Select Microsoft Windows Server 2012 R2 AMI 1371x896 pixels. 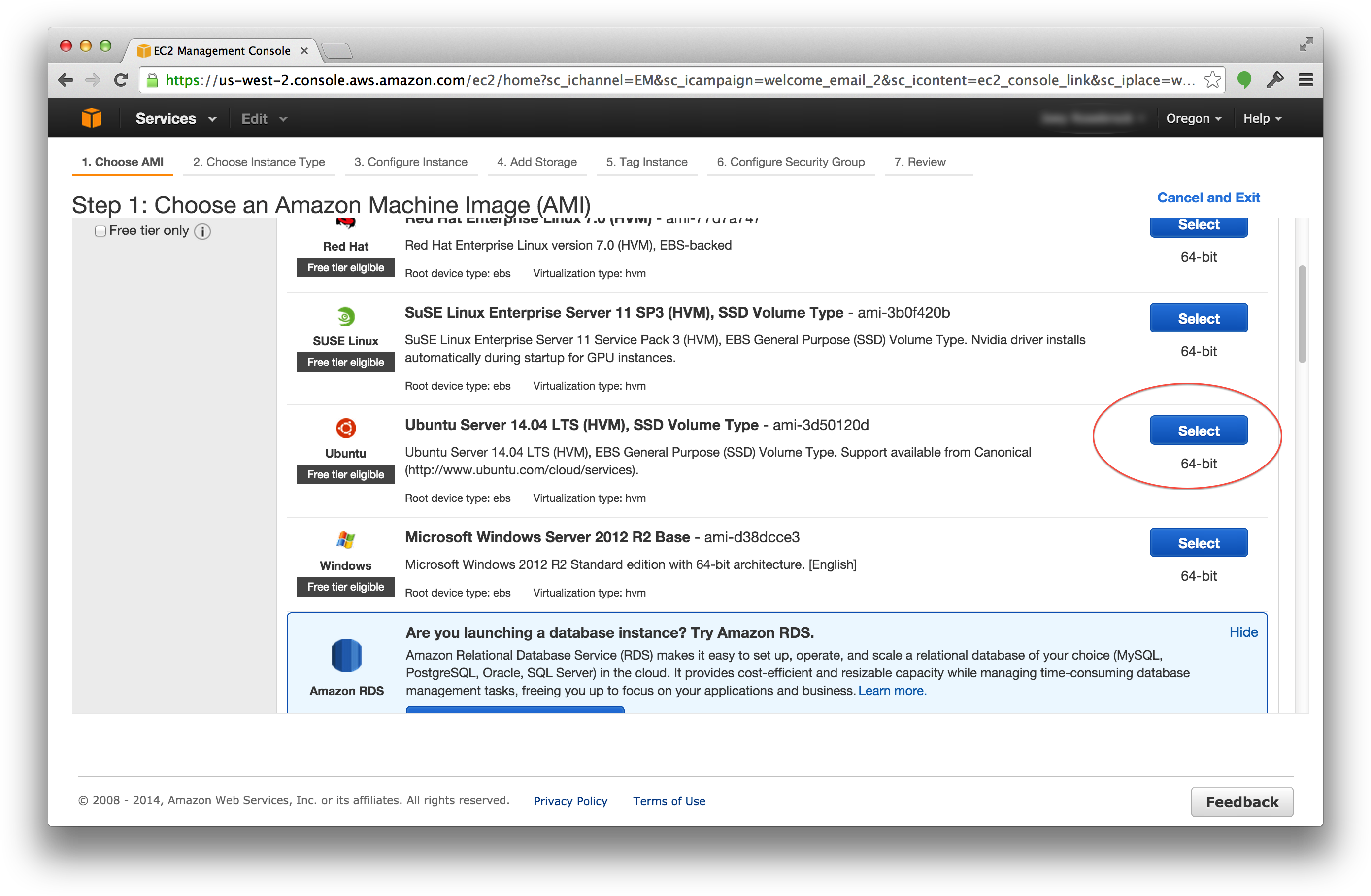(1199, 542)
